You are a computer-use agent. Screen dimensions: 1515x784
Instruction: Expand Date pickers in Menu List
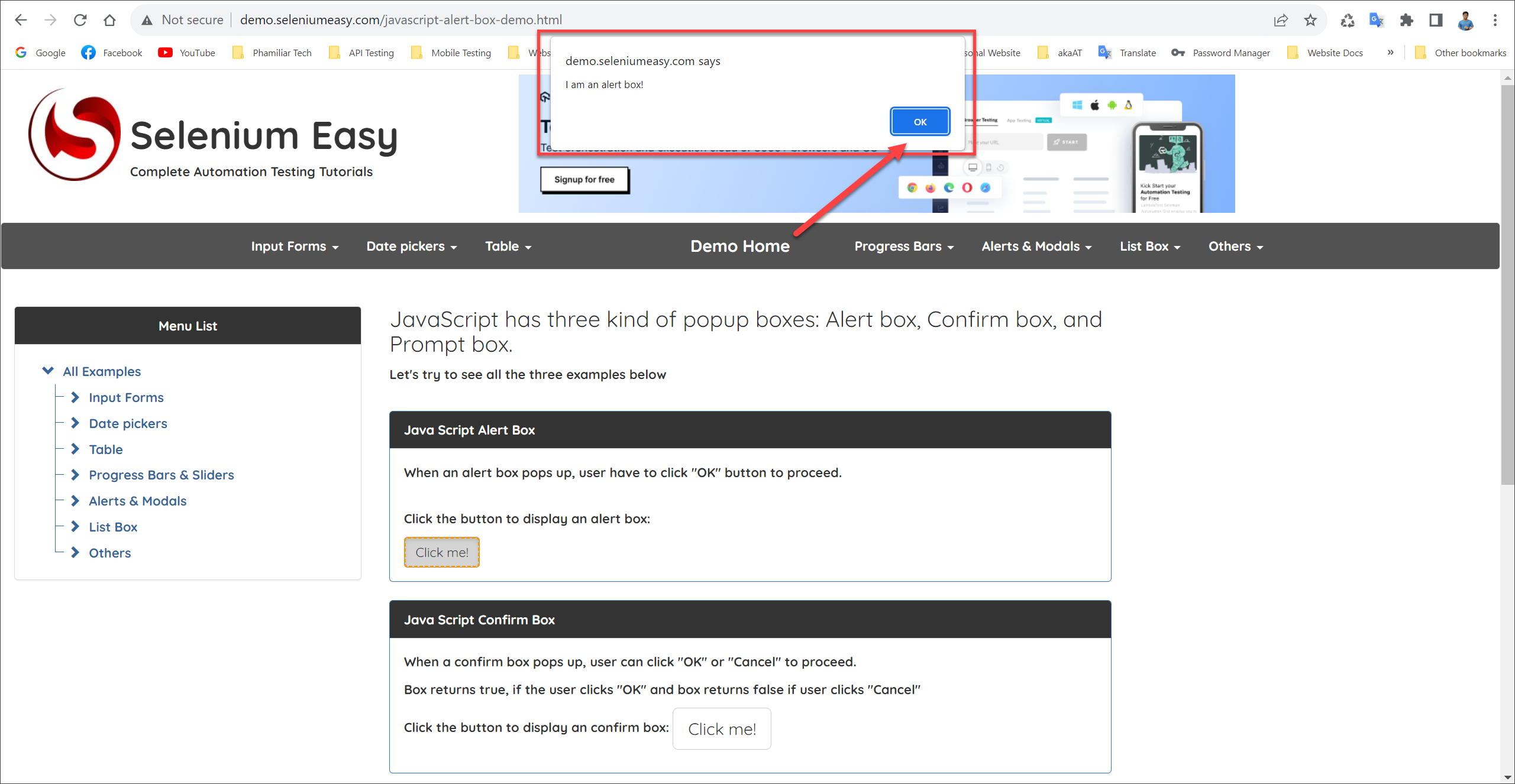tap(75, 423)
